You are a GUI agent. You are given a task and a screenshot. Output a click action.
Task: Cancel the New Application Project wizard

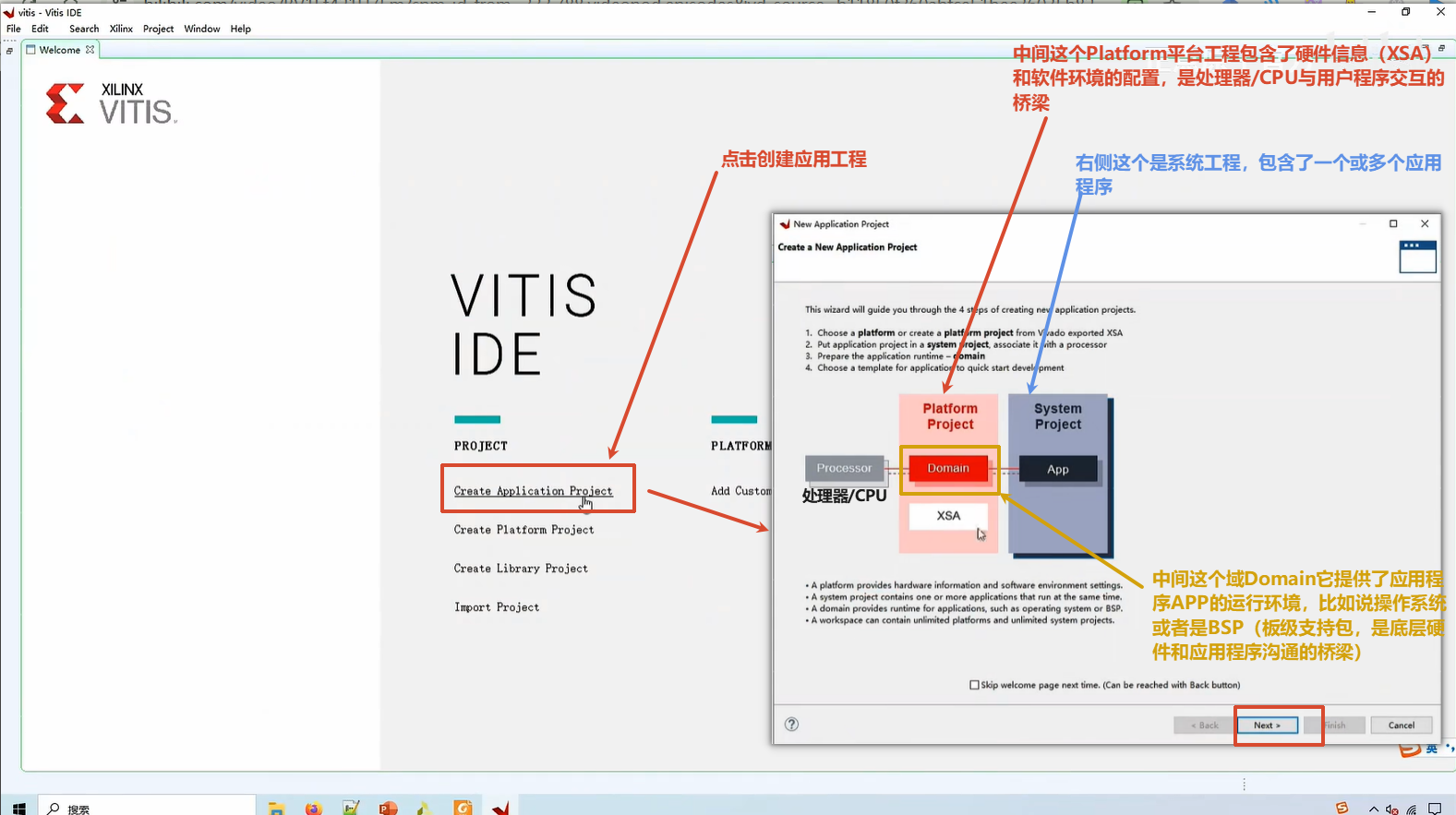[x=1402, y=725]
